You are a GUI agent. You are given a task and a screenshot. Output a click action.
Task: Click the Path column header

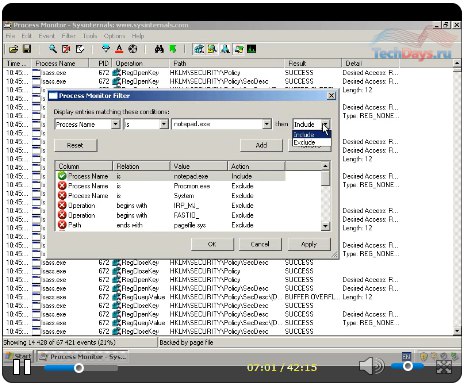[x=227, y=63]
